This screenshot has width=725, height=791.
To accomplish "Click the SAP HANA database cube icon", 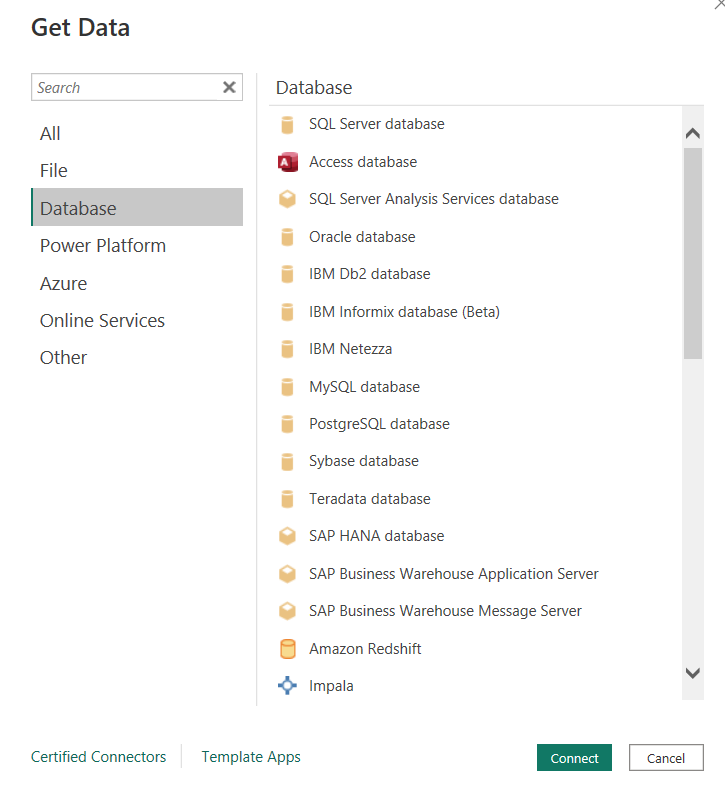I will pyautogui.click(x=288, y=536).
